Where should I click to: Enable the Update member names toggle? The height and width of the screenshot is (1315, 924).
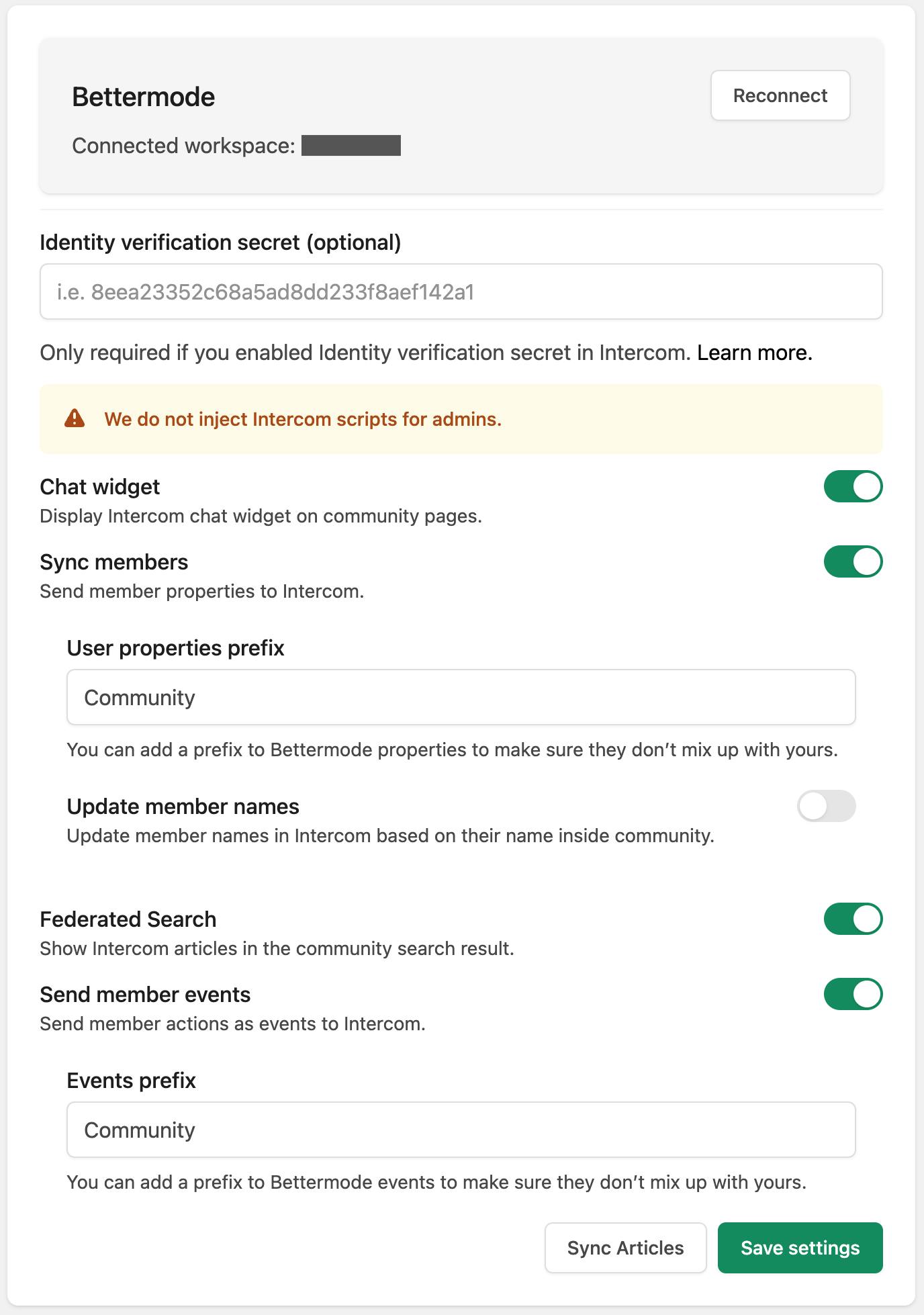pos(826,807)
